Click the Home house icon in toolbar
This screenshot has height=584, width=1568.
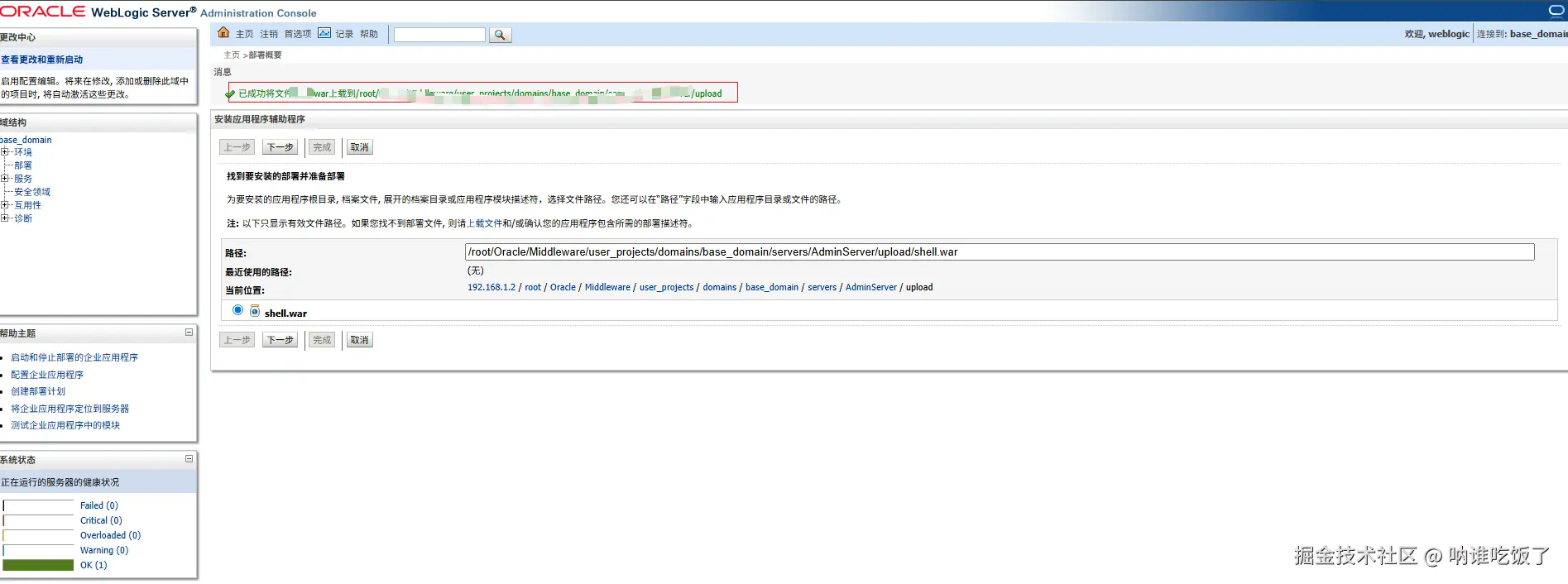click(x=223, y=33)
